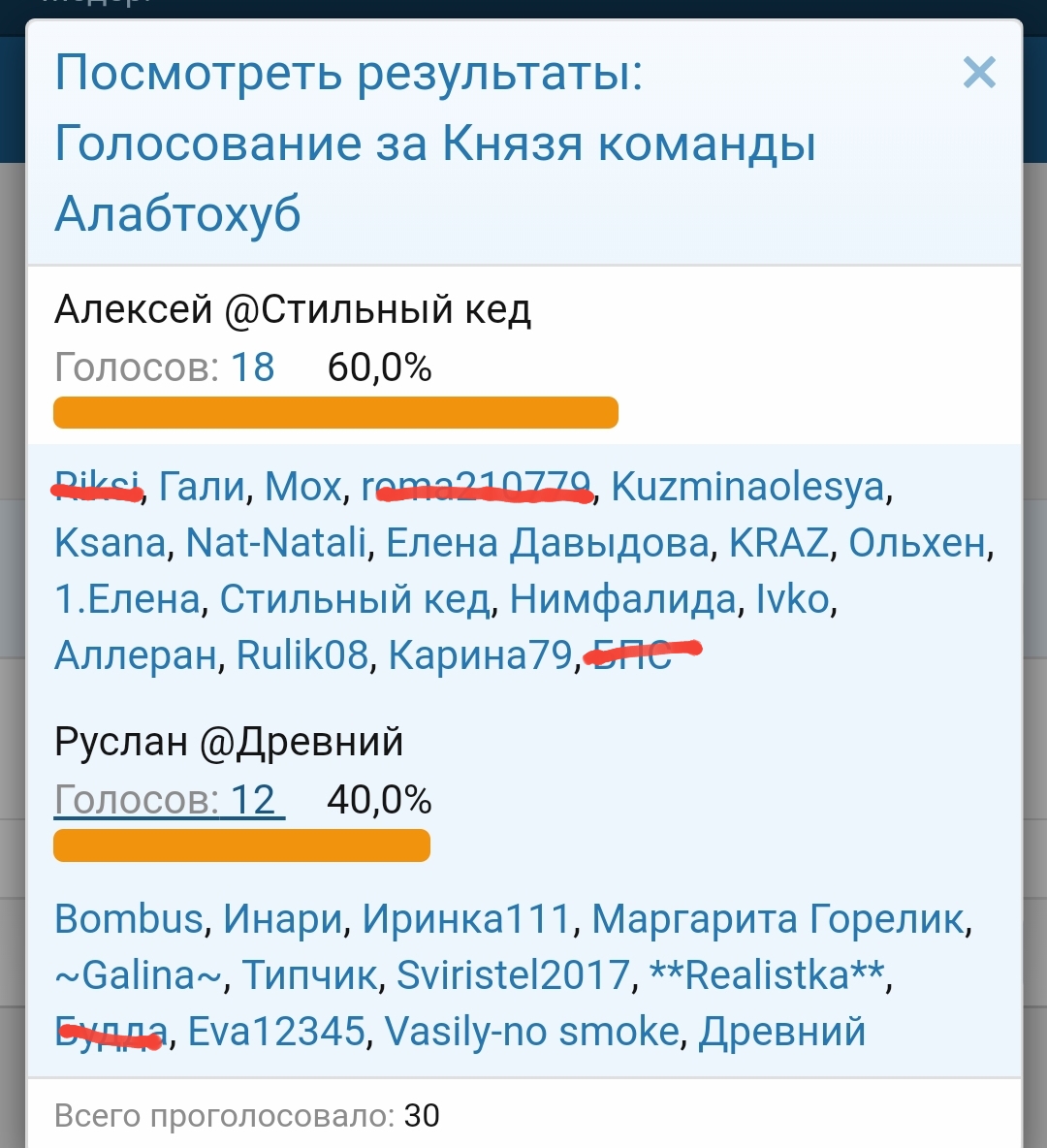Image resolution: width=1047 pixels, height=1148 pixels.
Task: Select the KRAZ voter link
Action: click(779, 543)
